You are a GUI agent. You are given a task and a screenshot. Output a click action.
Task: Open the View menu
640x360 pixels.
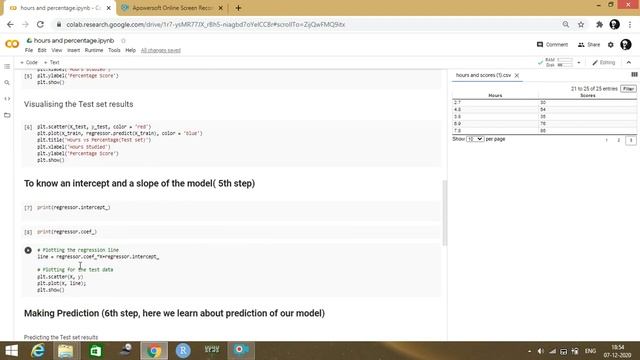[57, 50]
